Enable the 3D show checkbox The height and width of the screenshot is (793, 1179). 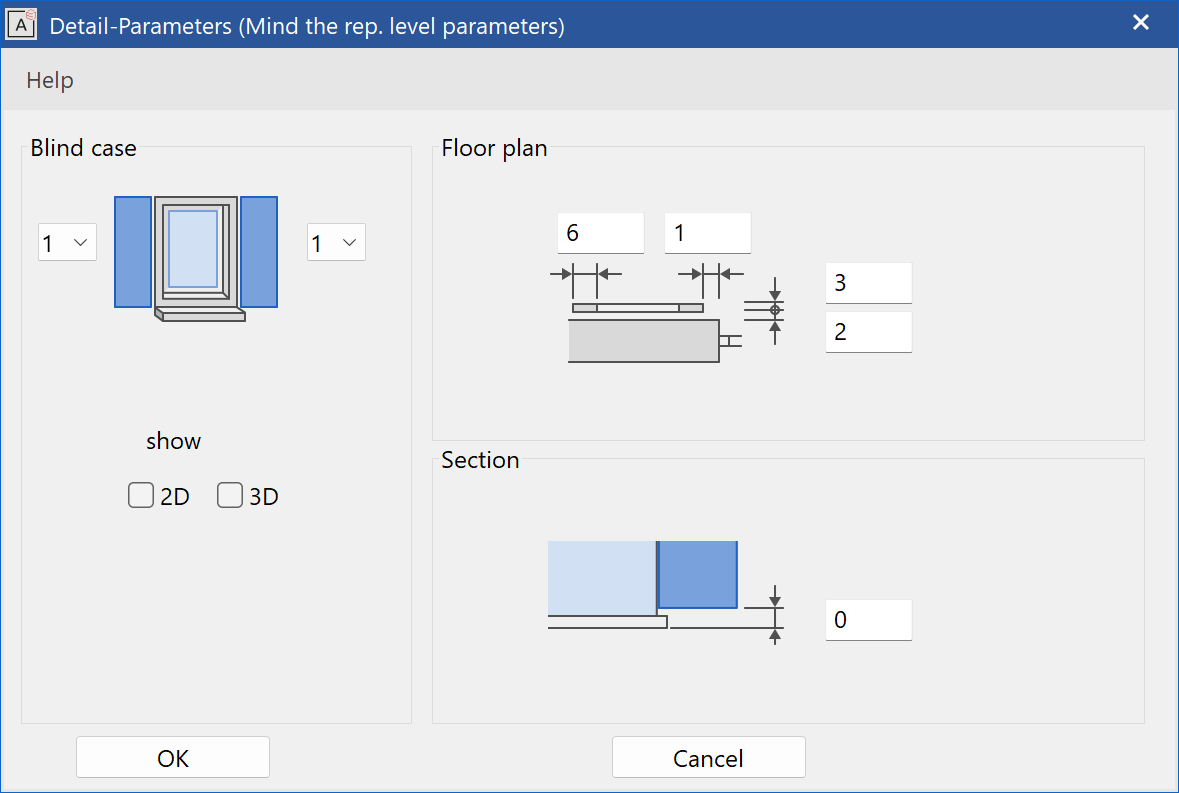230,495
